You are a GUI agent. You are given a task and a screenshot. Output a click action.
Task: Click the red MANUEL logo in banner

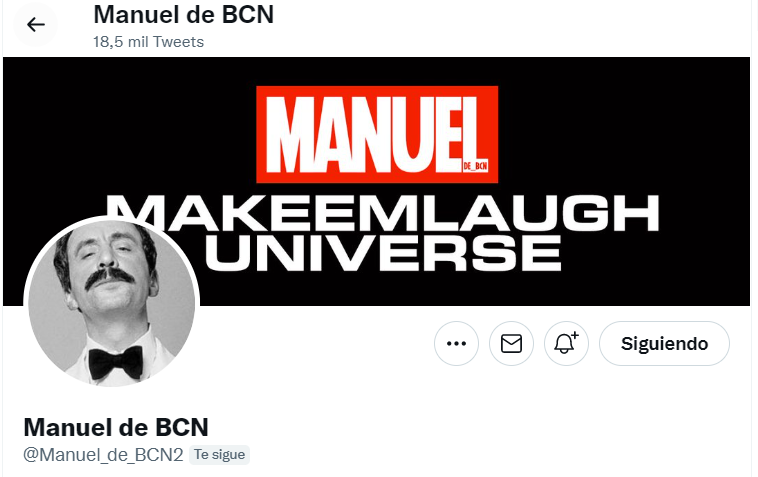pos(377,134)
